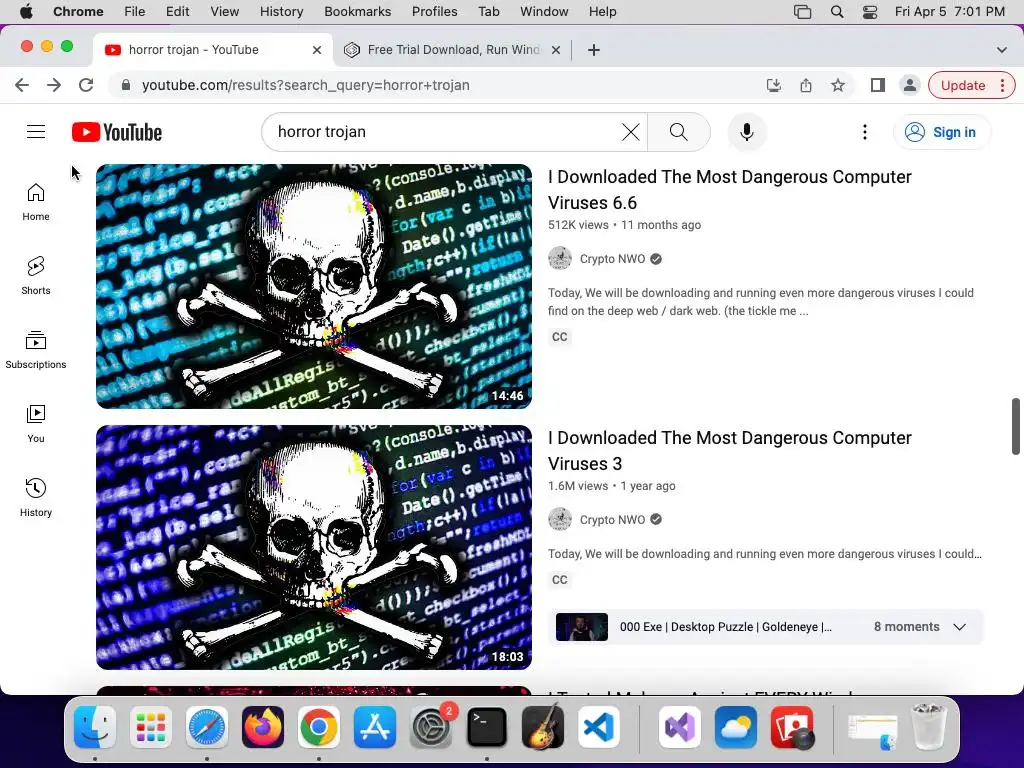View site info via the lock icon

point(126,85)
